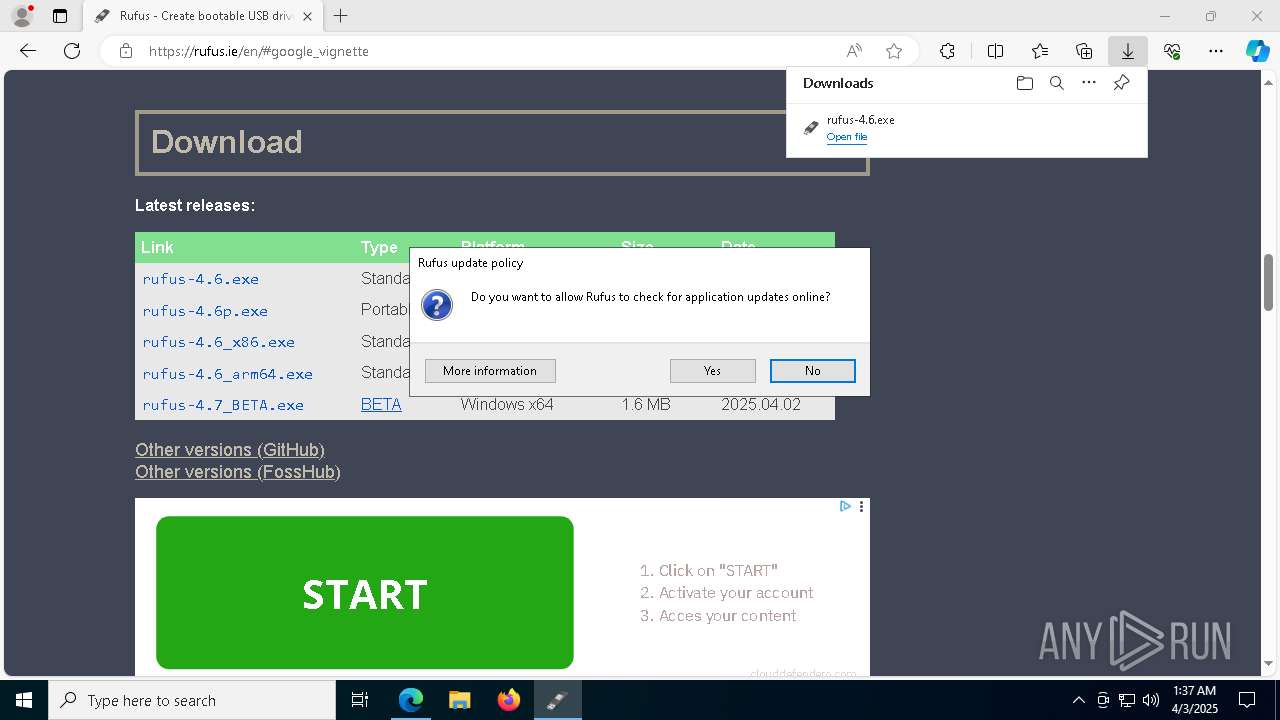Open downloads folder icon in Downloads panel

pos(1024,83)
